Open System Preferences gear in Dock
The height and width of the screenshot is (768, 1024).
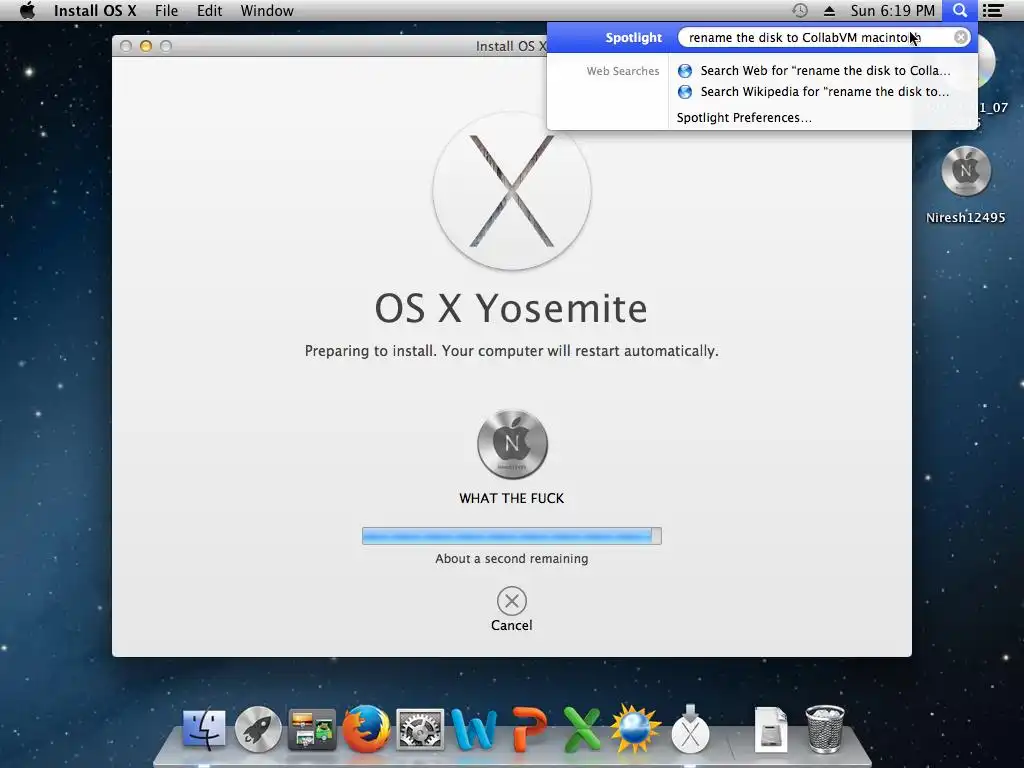click(420, 729)
